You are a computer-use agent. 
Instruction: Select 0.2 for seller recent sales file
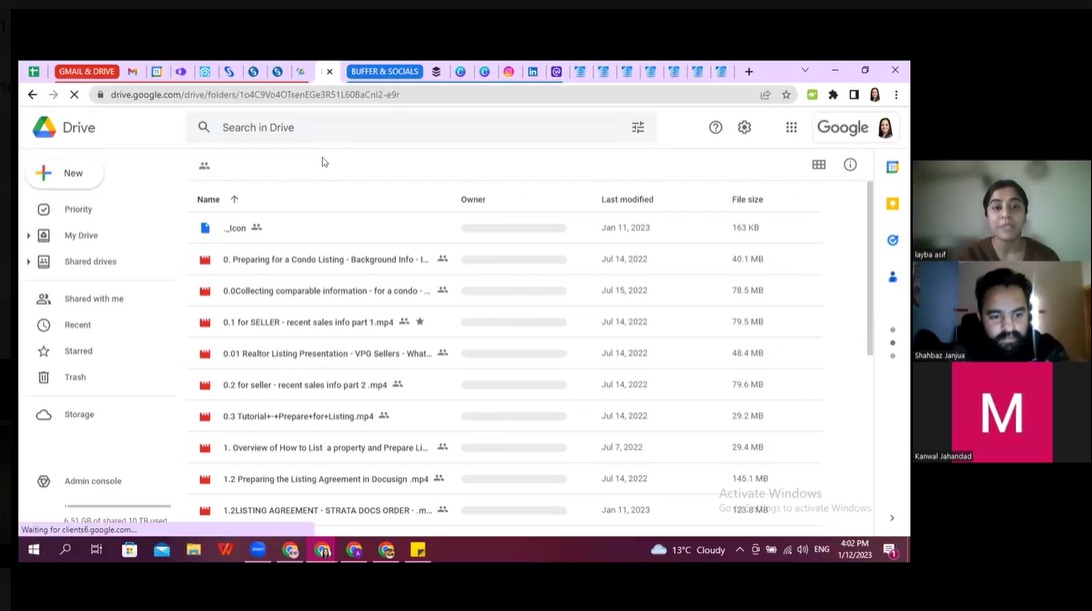click(x=504, y=385)
